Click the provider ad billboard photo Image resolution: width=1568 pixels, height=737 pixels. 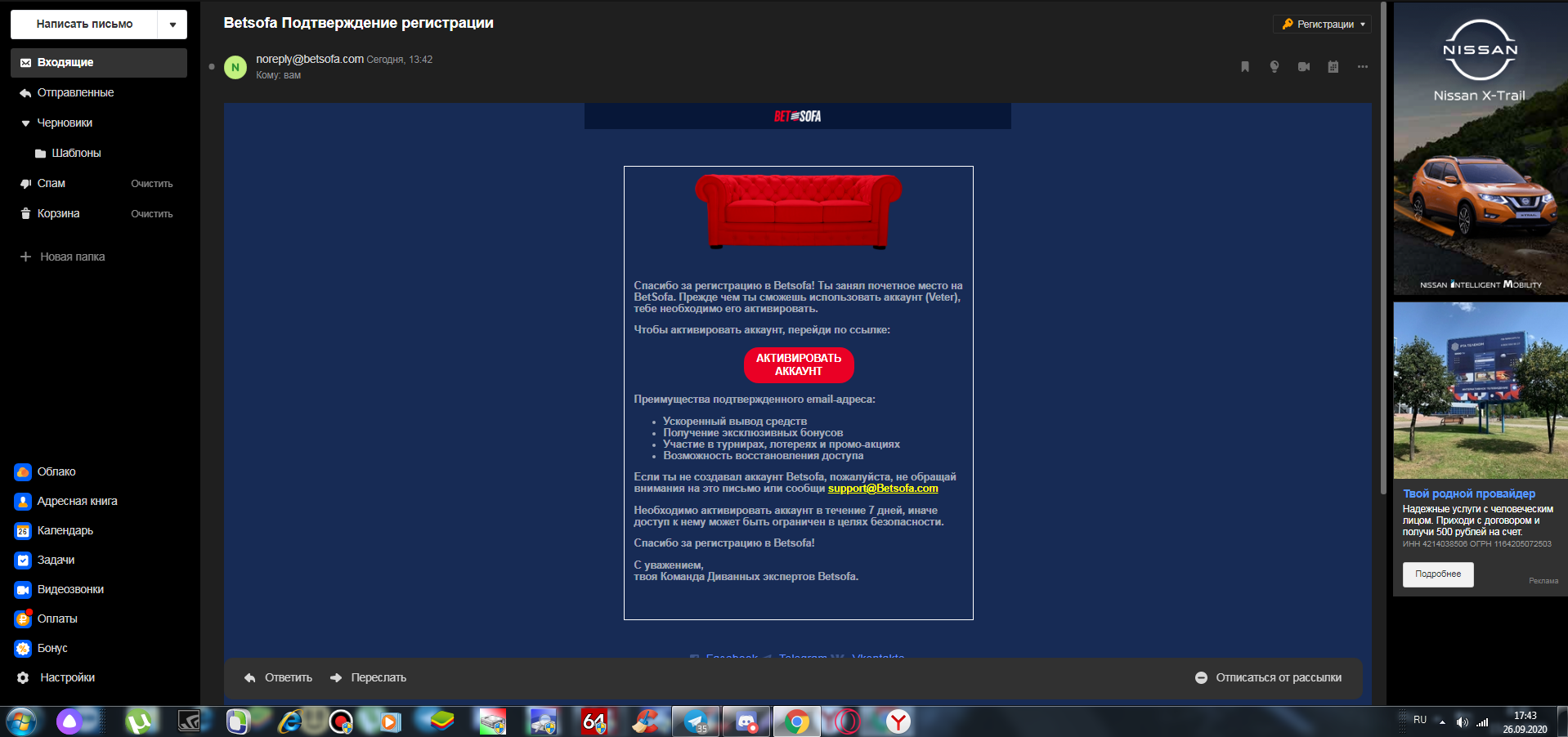(x=1481, y=391)
